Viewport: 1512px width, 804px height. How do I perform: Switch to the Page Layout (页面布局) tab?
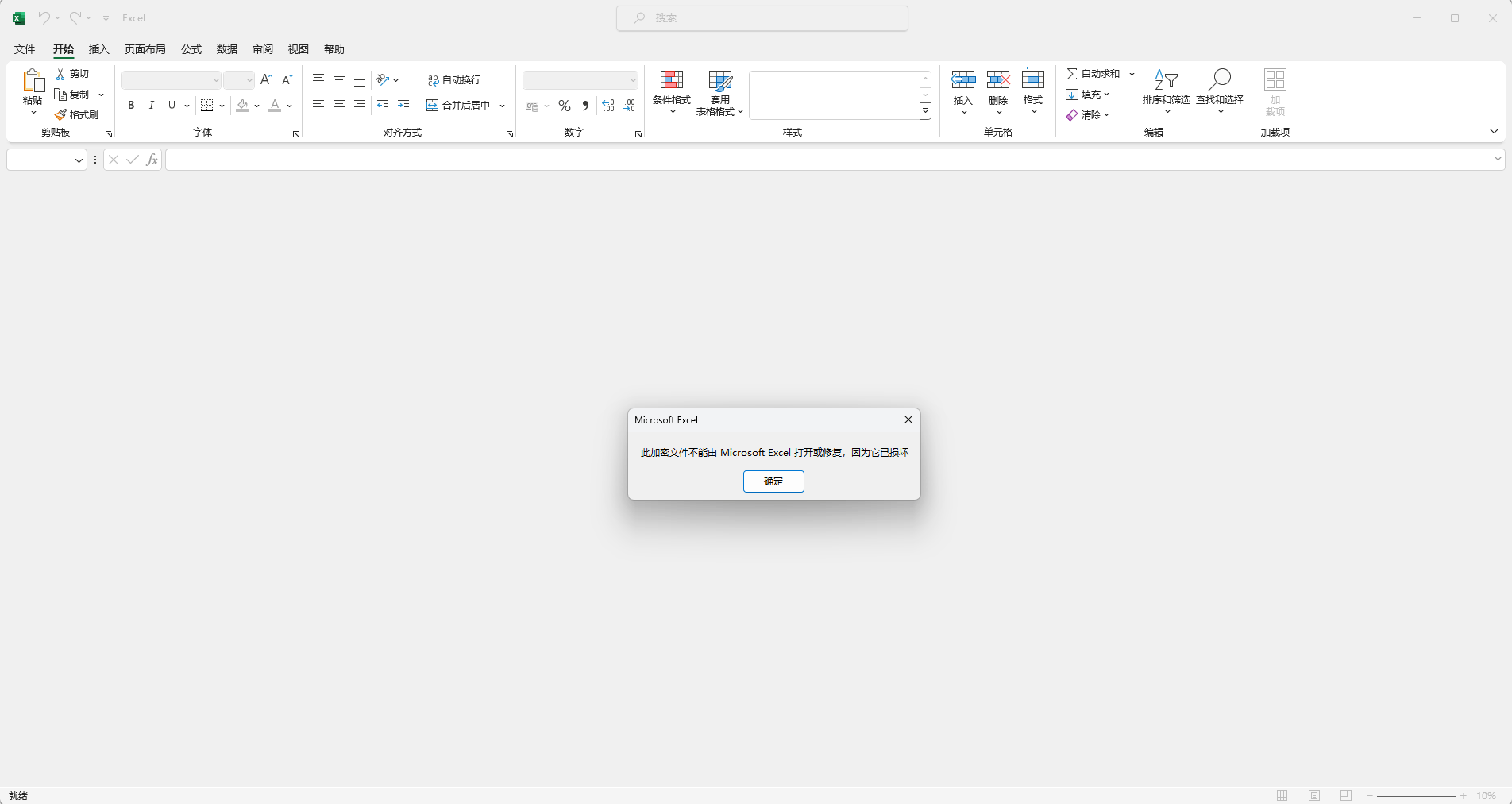coord(145,49)
